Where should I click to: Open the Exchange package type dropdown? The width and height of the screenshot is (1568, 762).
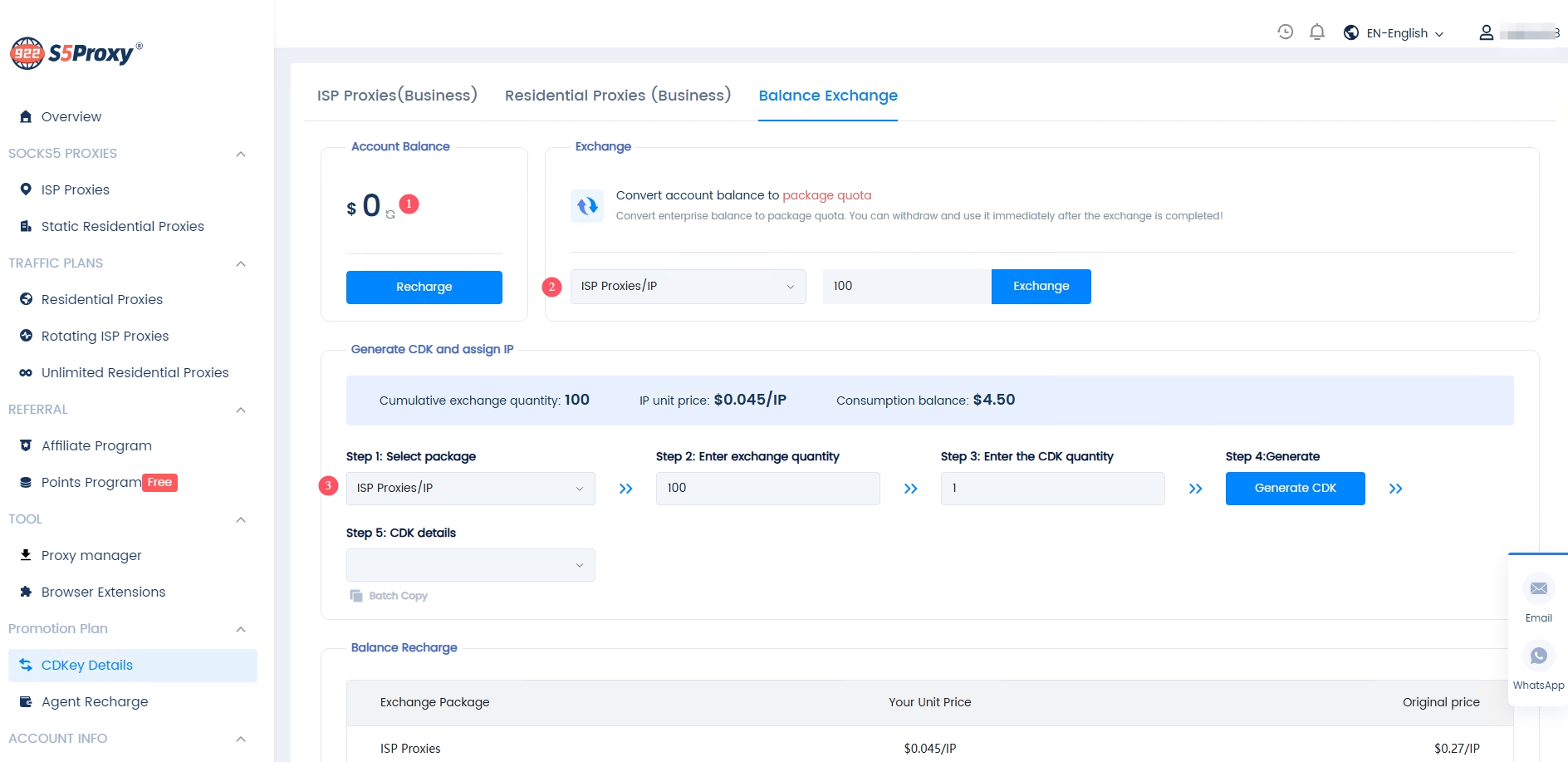(688, 287)
